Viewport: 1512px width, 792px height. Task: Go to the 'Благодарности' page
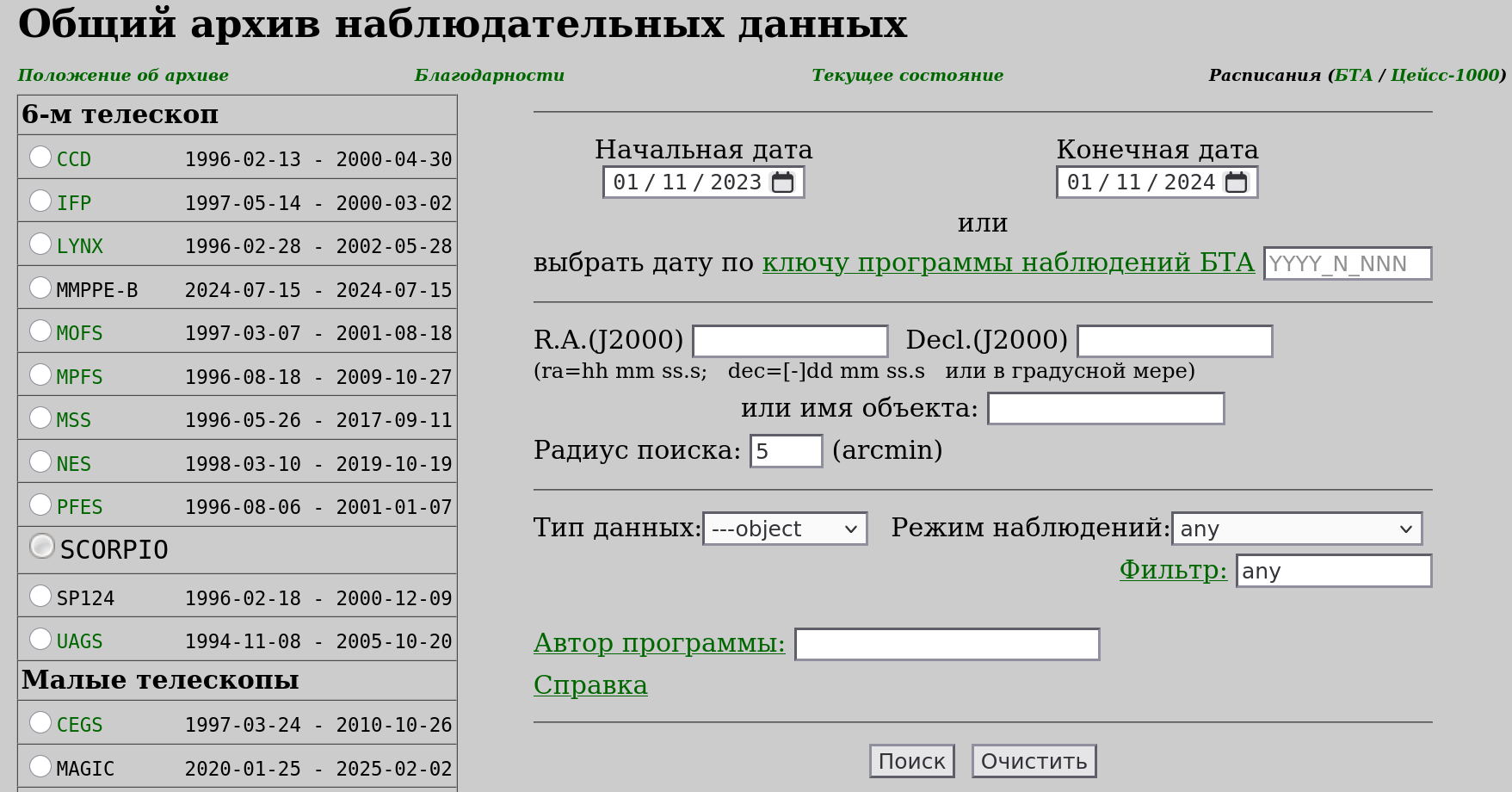point(489,75)
